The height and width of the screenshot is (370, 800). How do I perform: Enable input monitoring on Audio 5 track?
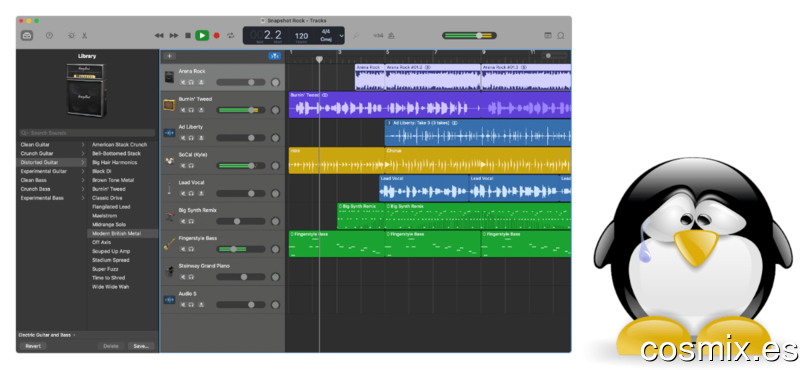201,305
